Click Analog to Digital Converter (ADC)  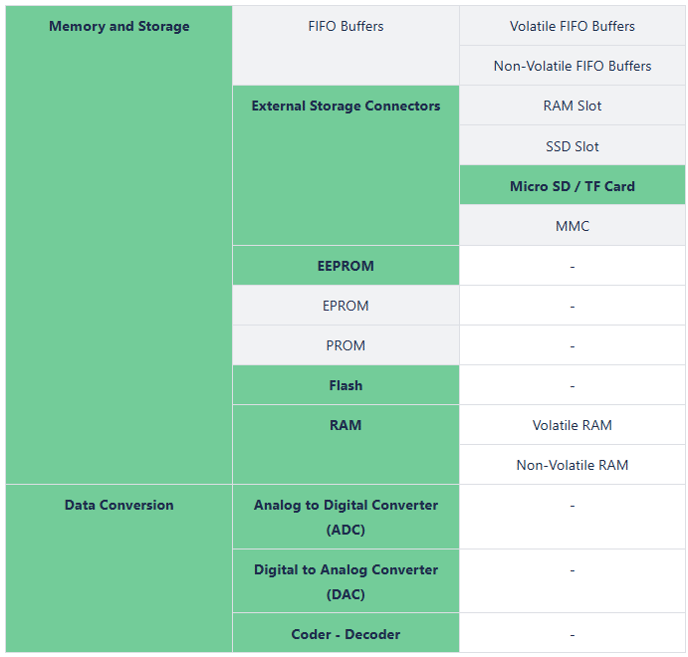345,517
